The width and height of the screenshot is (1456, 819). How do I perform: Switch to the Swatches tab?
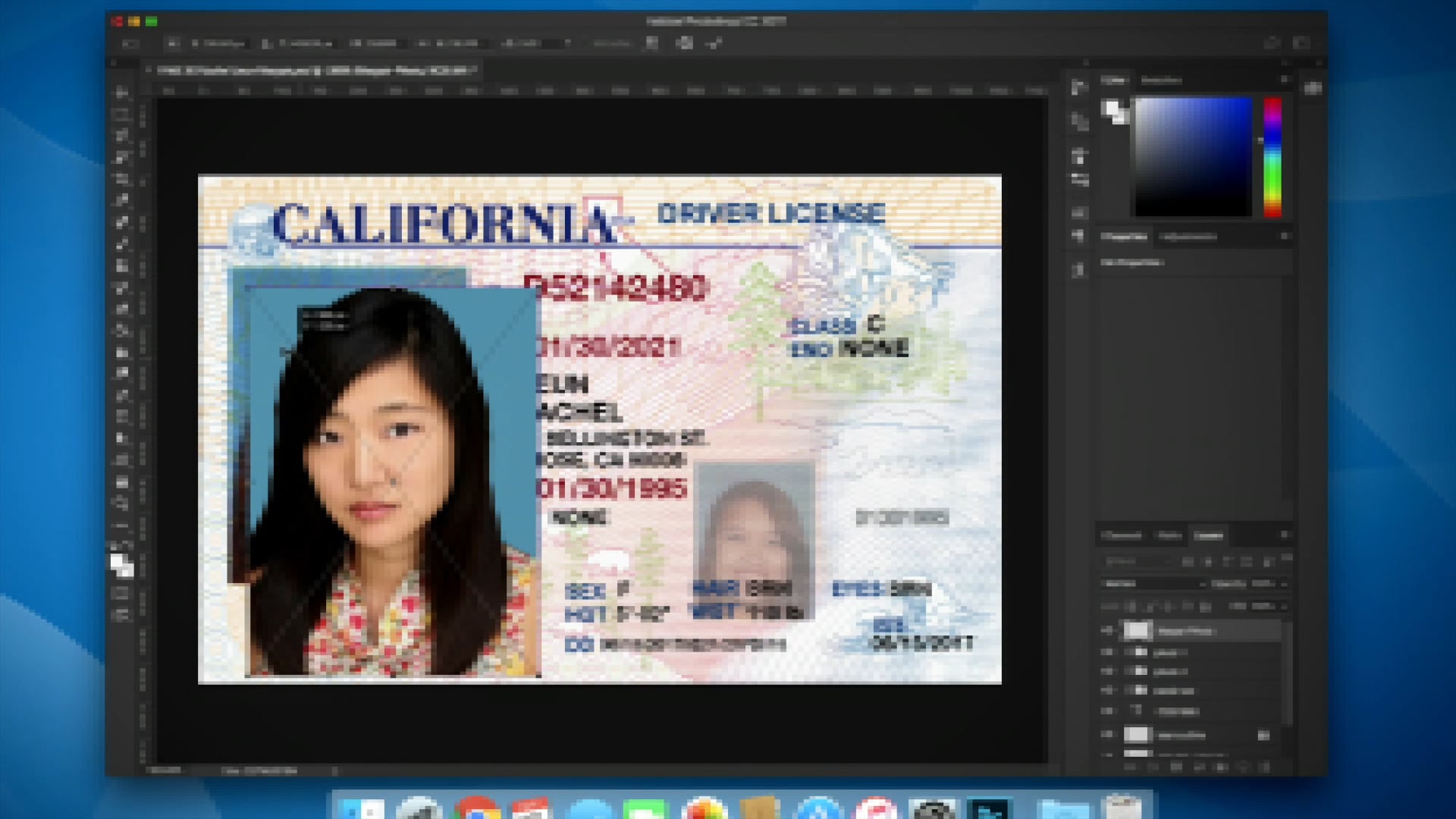click(x=1161, y=80)
